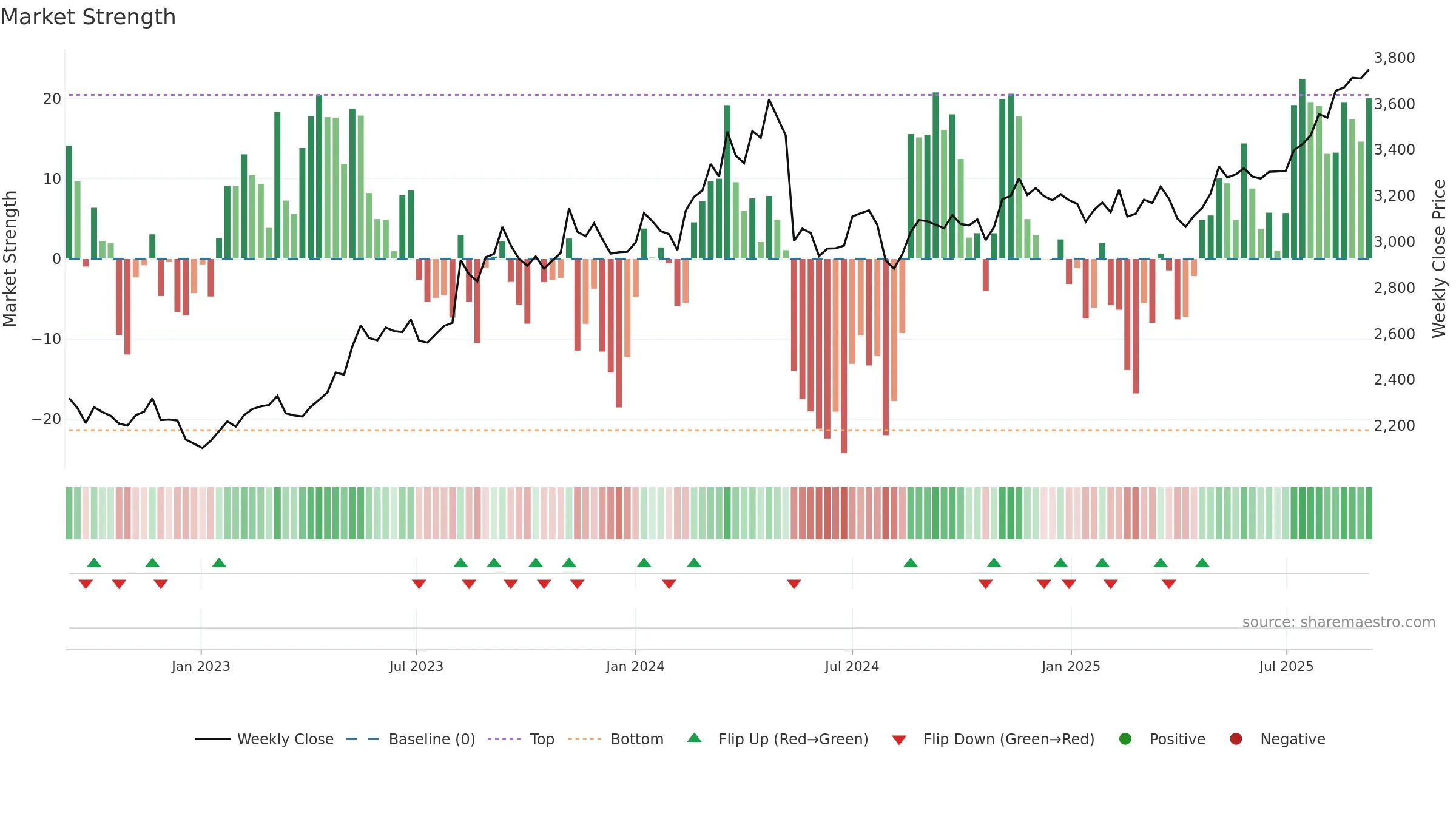
Task: Click the Weekly Close Price right axis title
Action: coord(1439,258)
